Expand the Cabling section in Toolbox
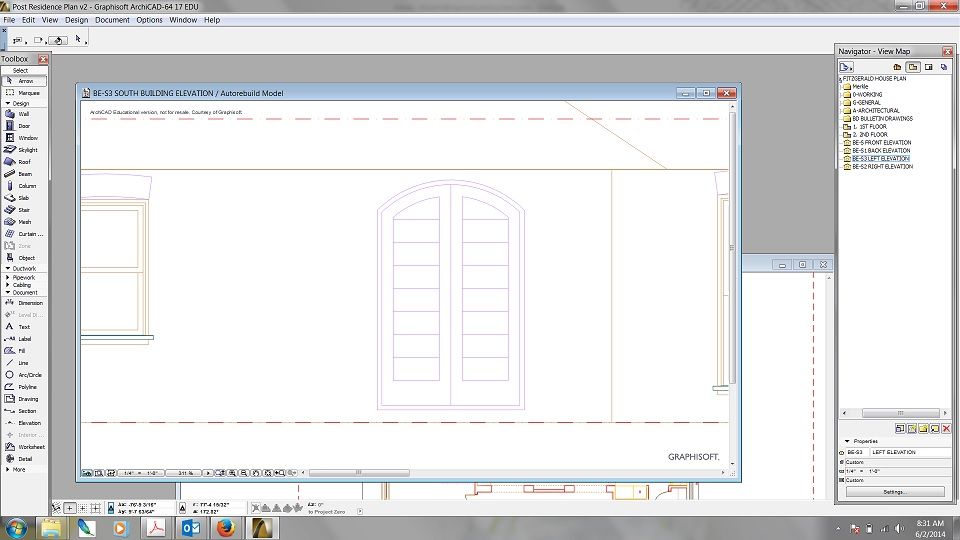The height and width of the screenshot is (540, 960). [8, 285]
